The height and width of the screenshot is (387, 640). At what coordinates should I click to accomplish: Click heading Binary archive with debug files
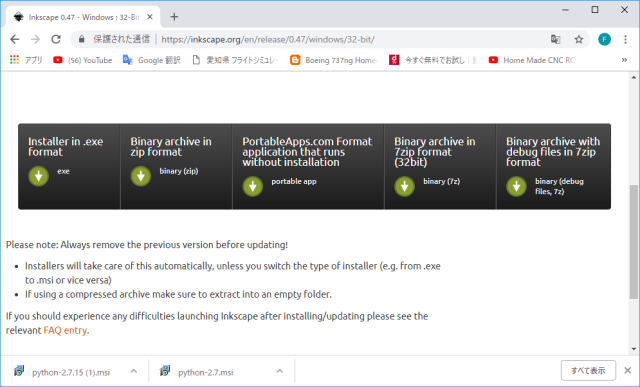(x=553, y=152)
